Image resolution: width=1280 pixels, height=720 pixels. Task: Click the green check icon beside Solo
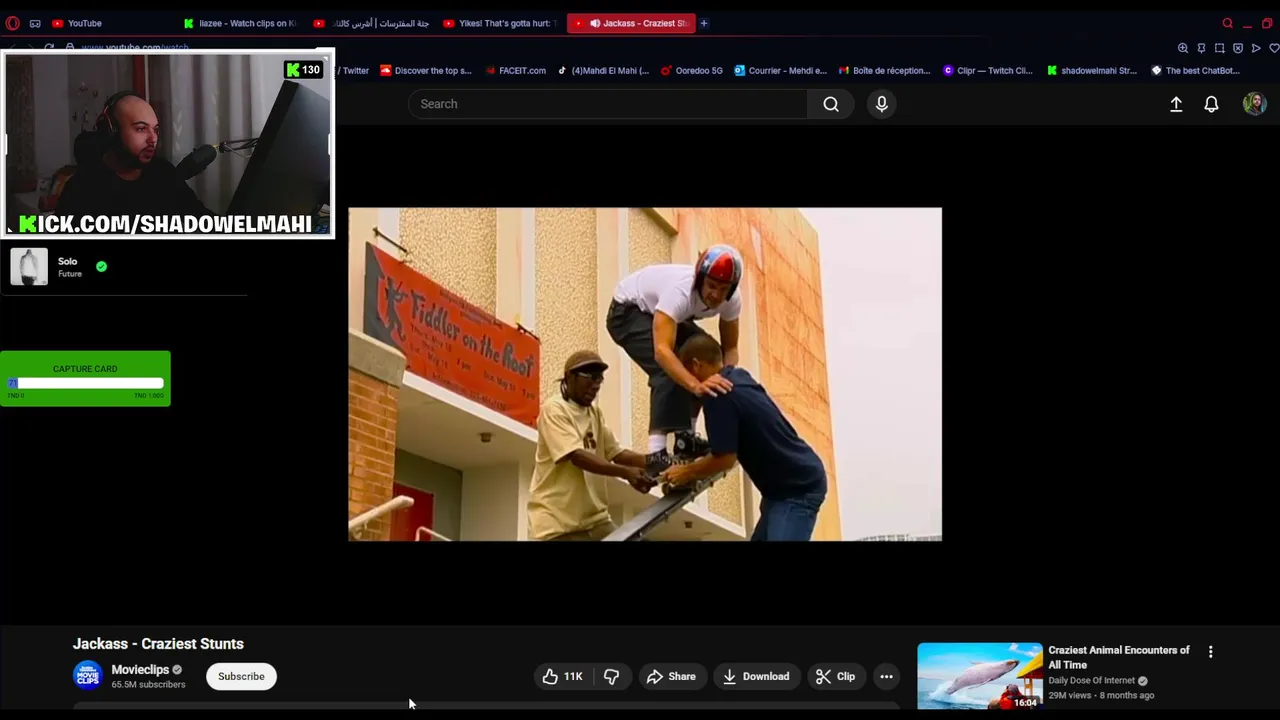pyautogui.click(x=101, y=267)
